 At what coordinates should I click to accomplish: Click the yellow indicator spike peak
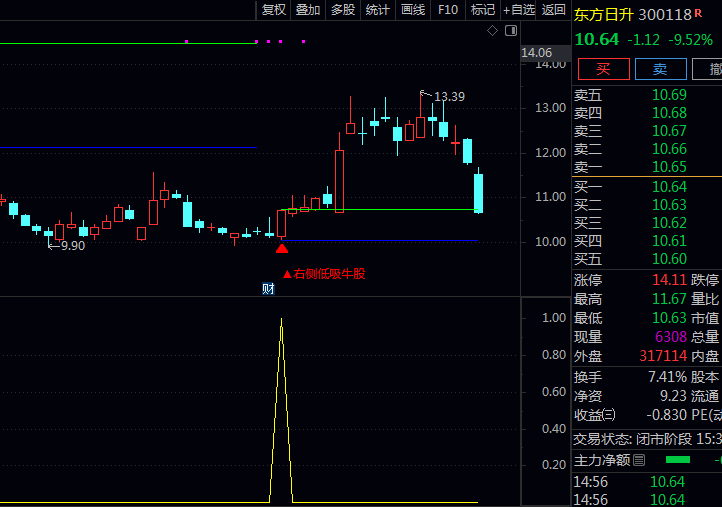(281, 320)
